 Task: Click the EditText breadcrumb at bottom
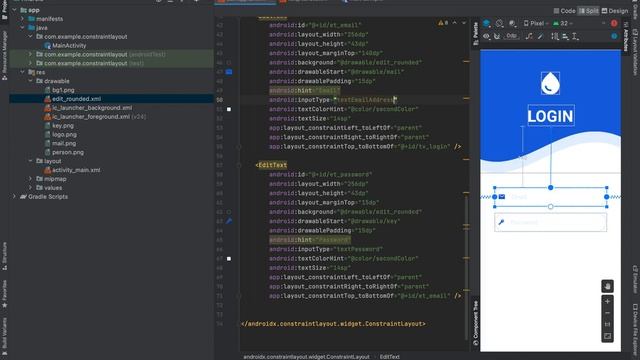pyautogui.click(x=389, y=357)
